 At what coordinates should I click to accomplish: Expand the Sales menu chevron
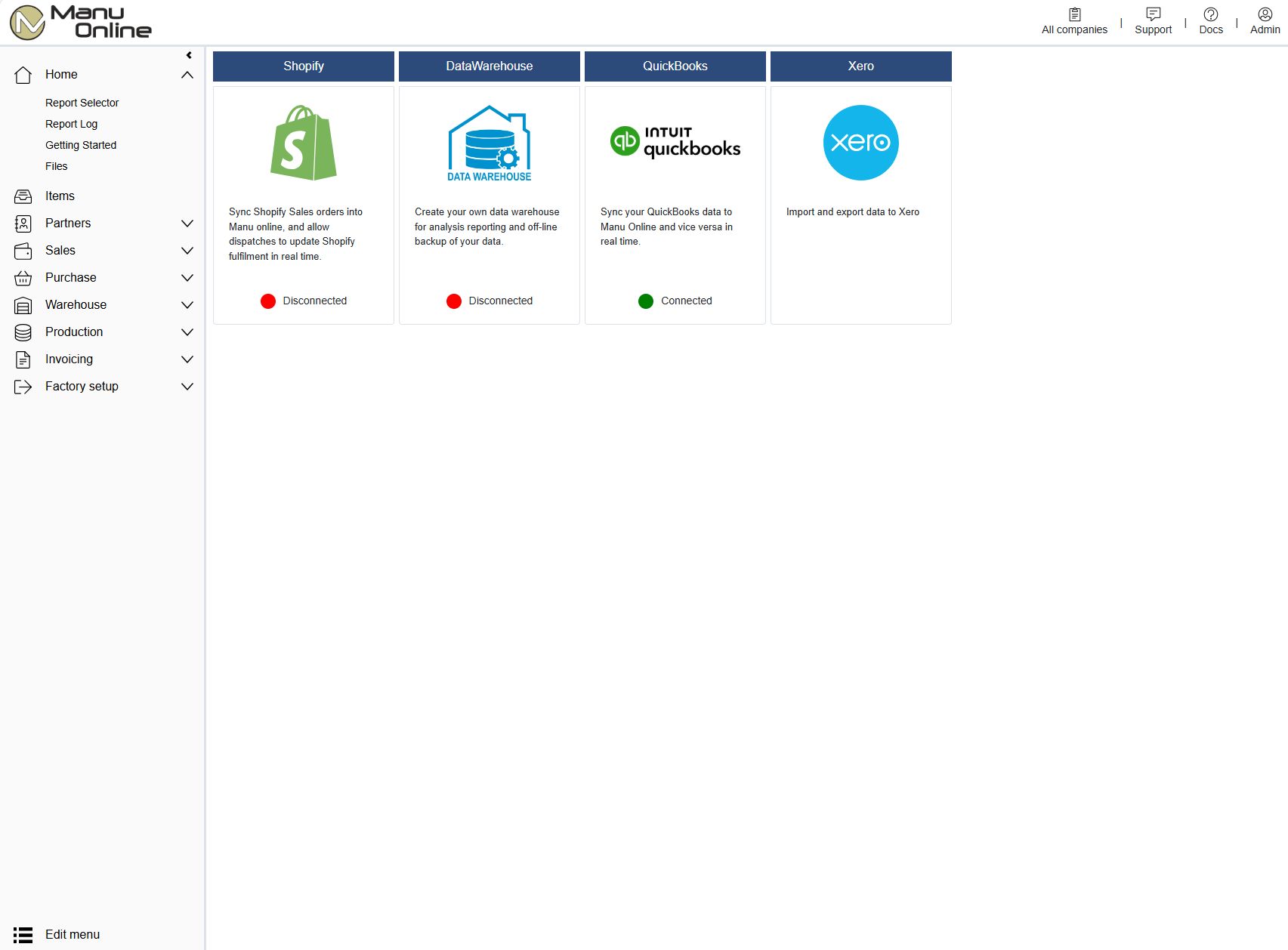pyautogui.click(x=187, y=251)
